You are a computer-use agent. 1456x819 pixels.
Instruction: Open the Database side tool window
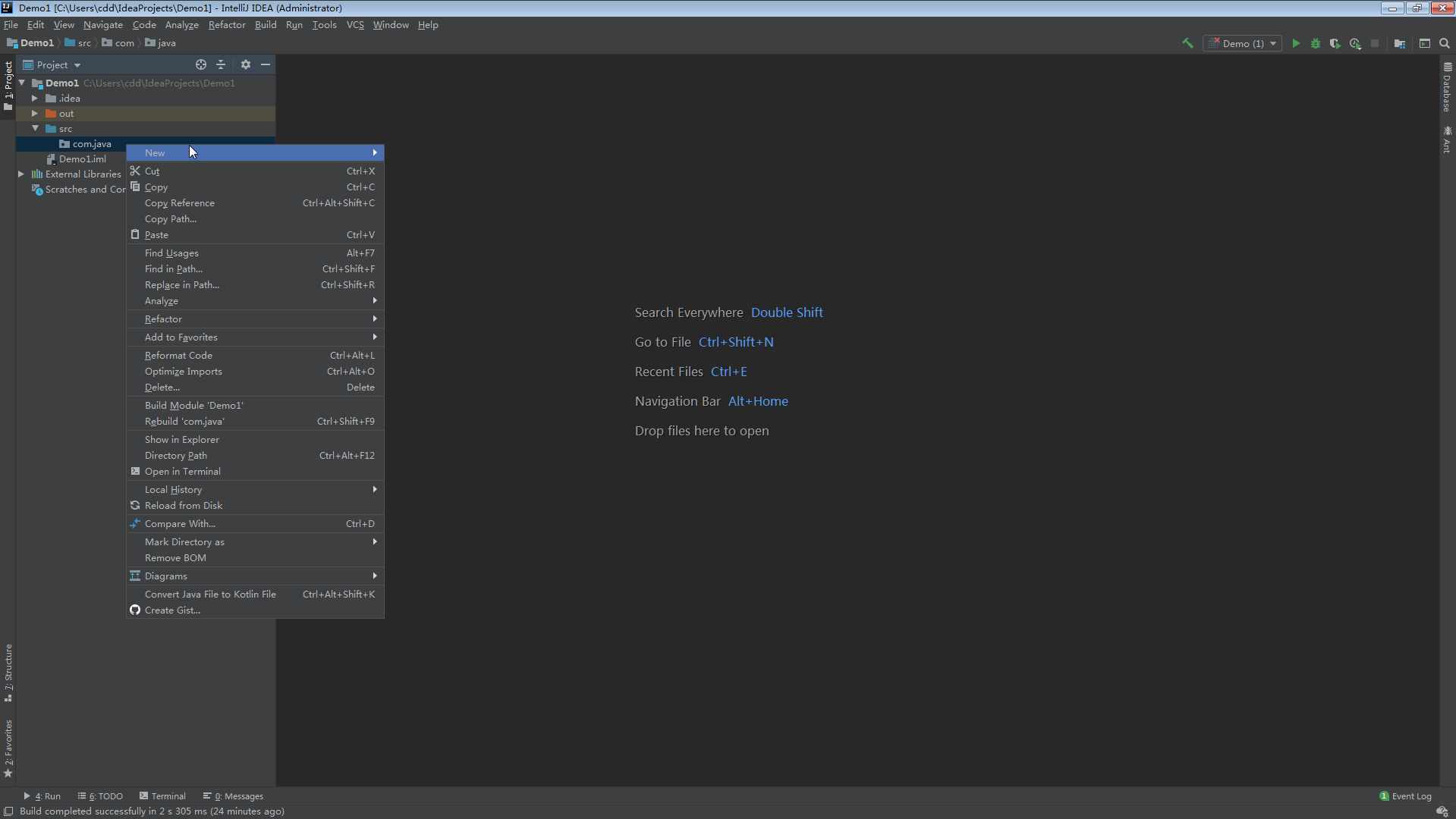pos(1448,87)
